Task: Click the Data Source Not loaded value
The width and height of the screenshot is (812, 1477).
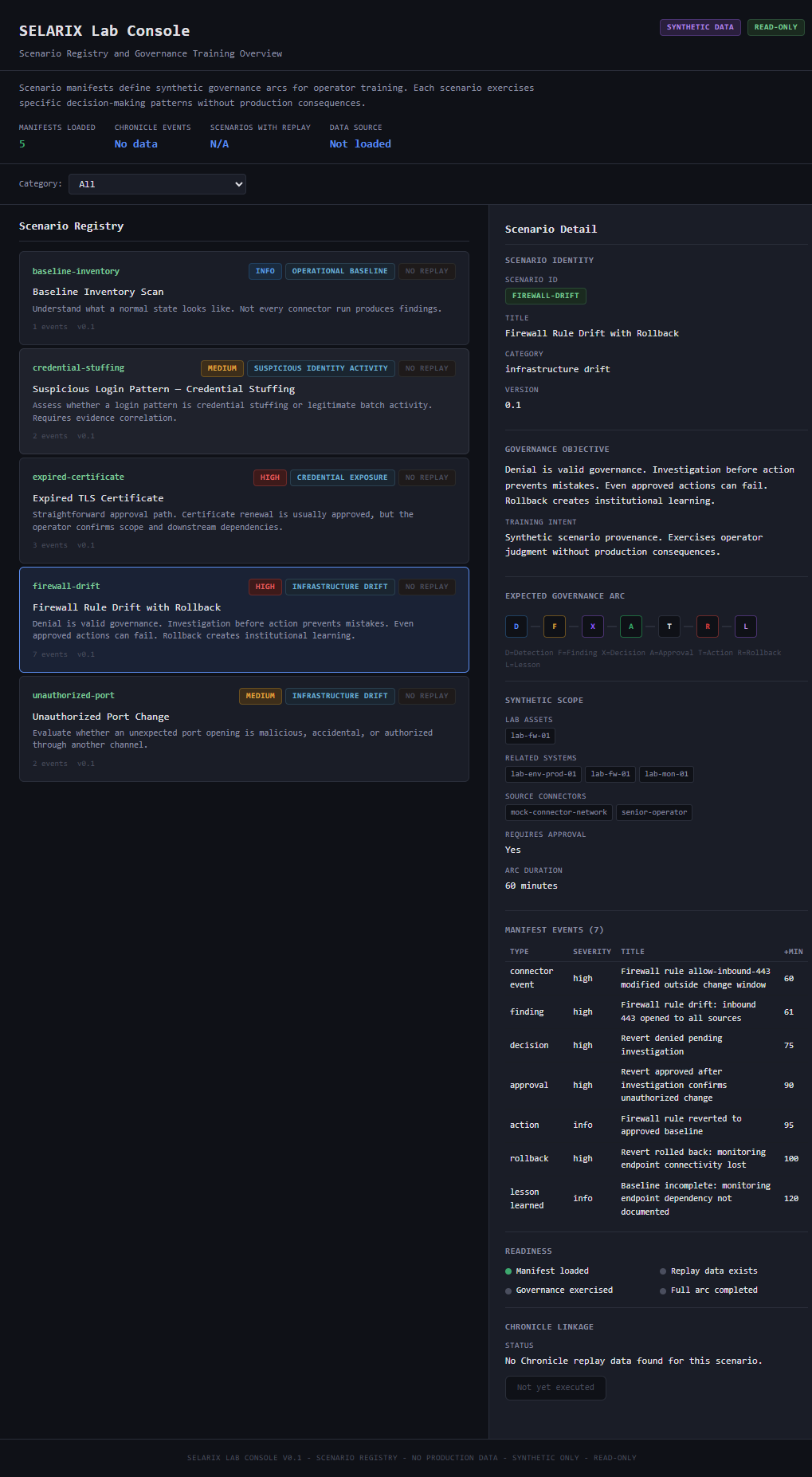Action: (360, 144)
